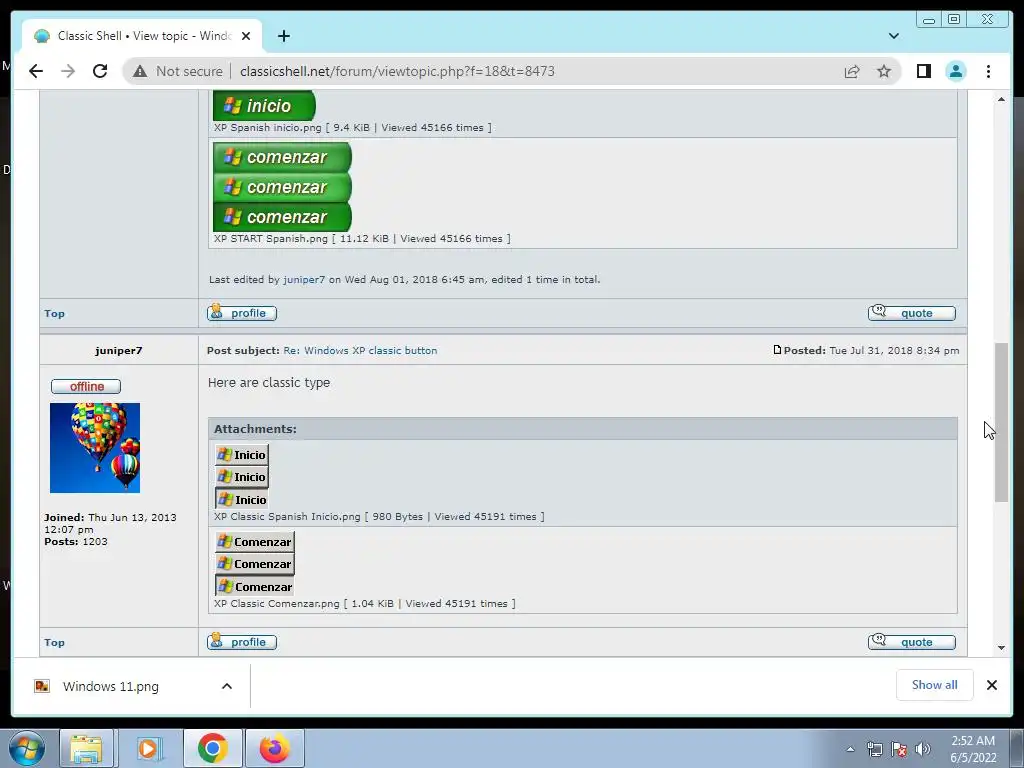Expand options for Windows 11.png download

click(227, 686)
